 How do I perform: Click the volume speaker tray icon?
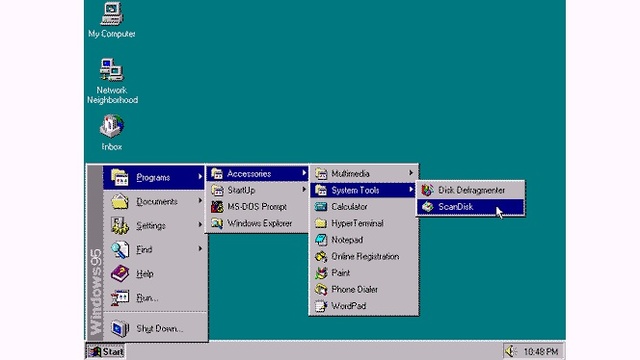coord(511,351)
